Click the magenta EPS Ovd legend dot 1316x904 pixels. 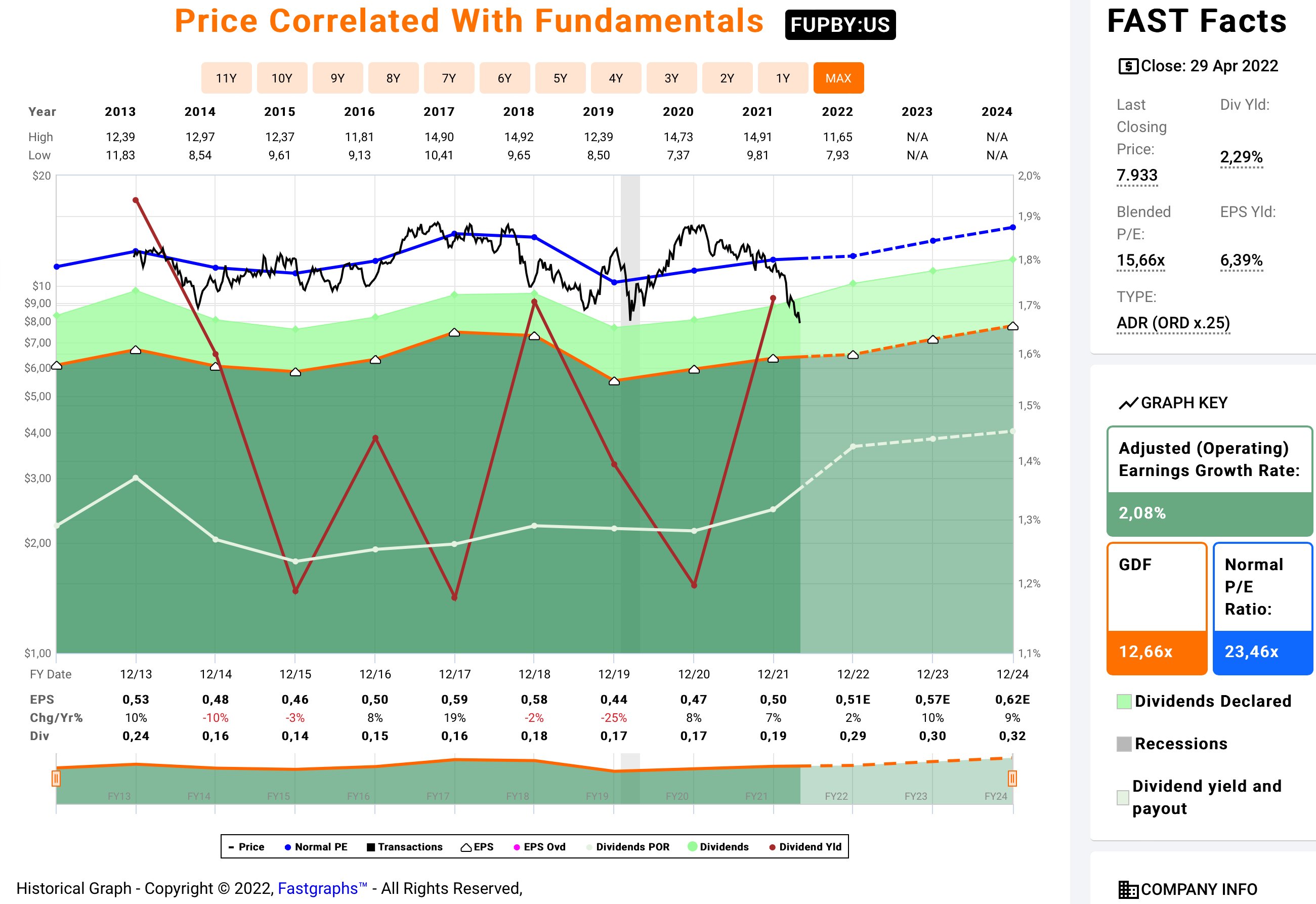(x=517, y=847)
